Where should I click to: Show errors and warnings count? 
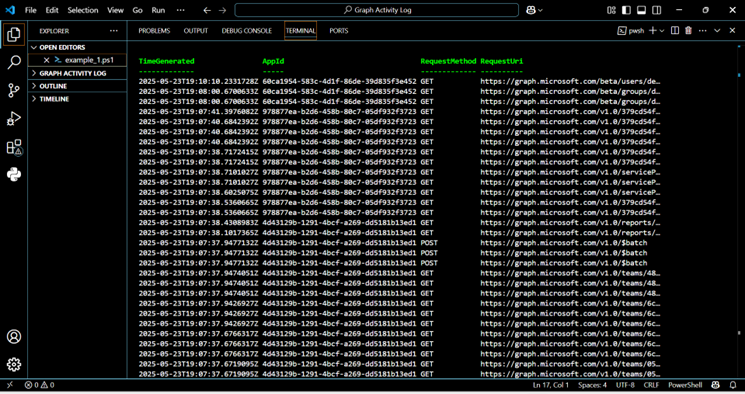(39, 385)
